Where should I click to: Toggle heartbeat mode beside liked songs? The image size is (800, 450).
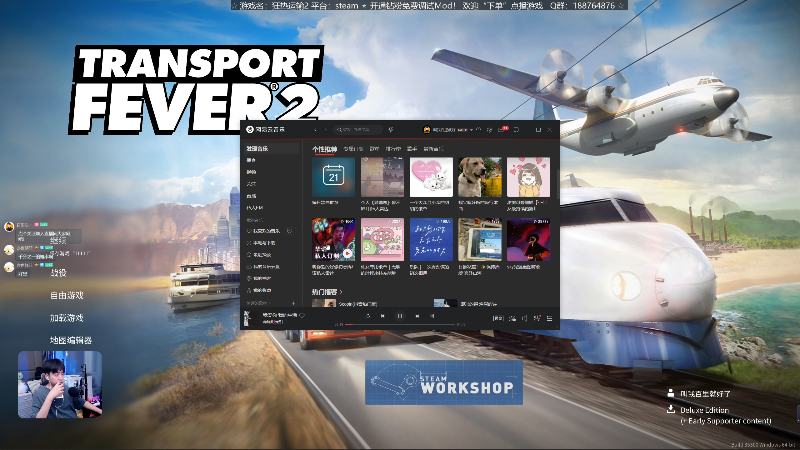(289, 231)
